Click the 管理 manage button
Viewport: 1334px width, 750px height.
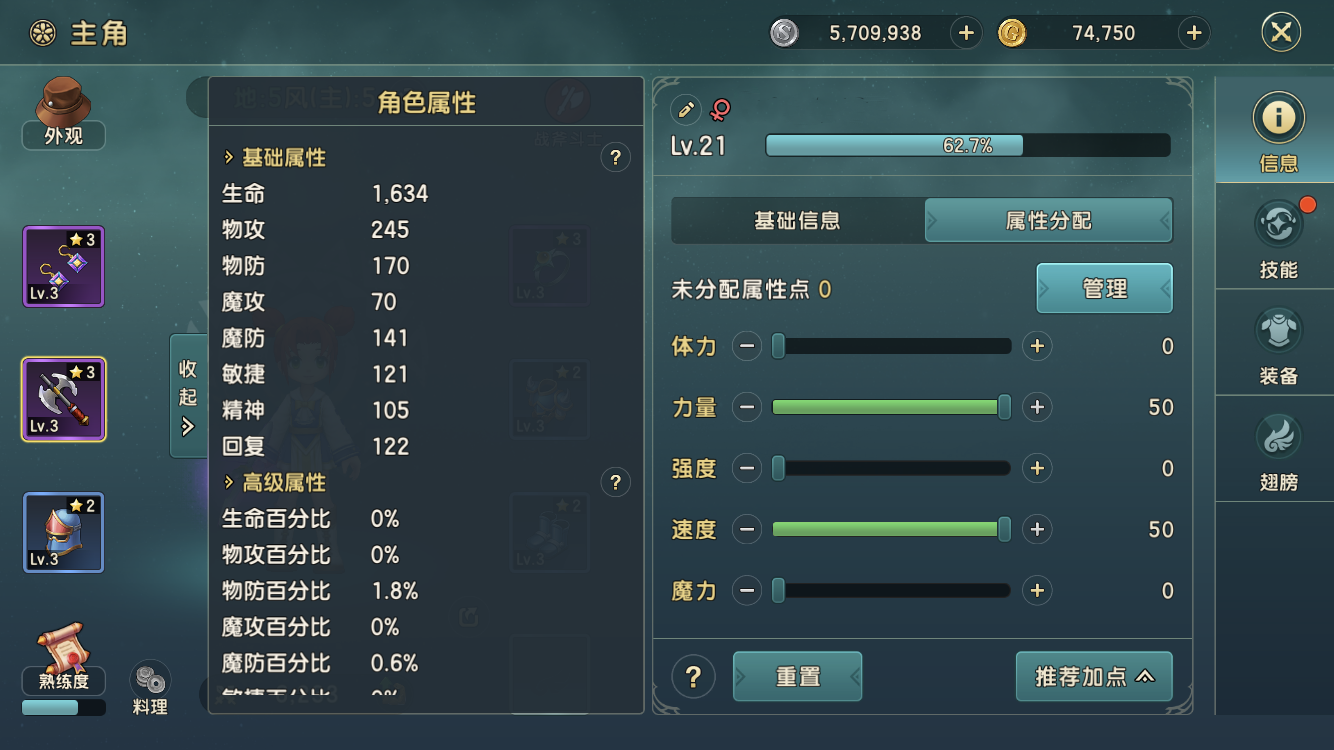click(x=1104, y=289)
